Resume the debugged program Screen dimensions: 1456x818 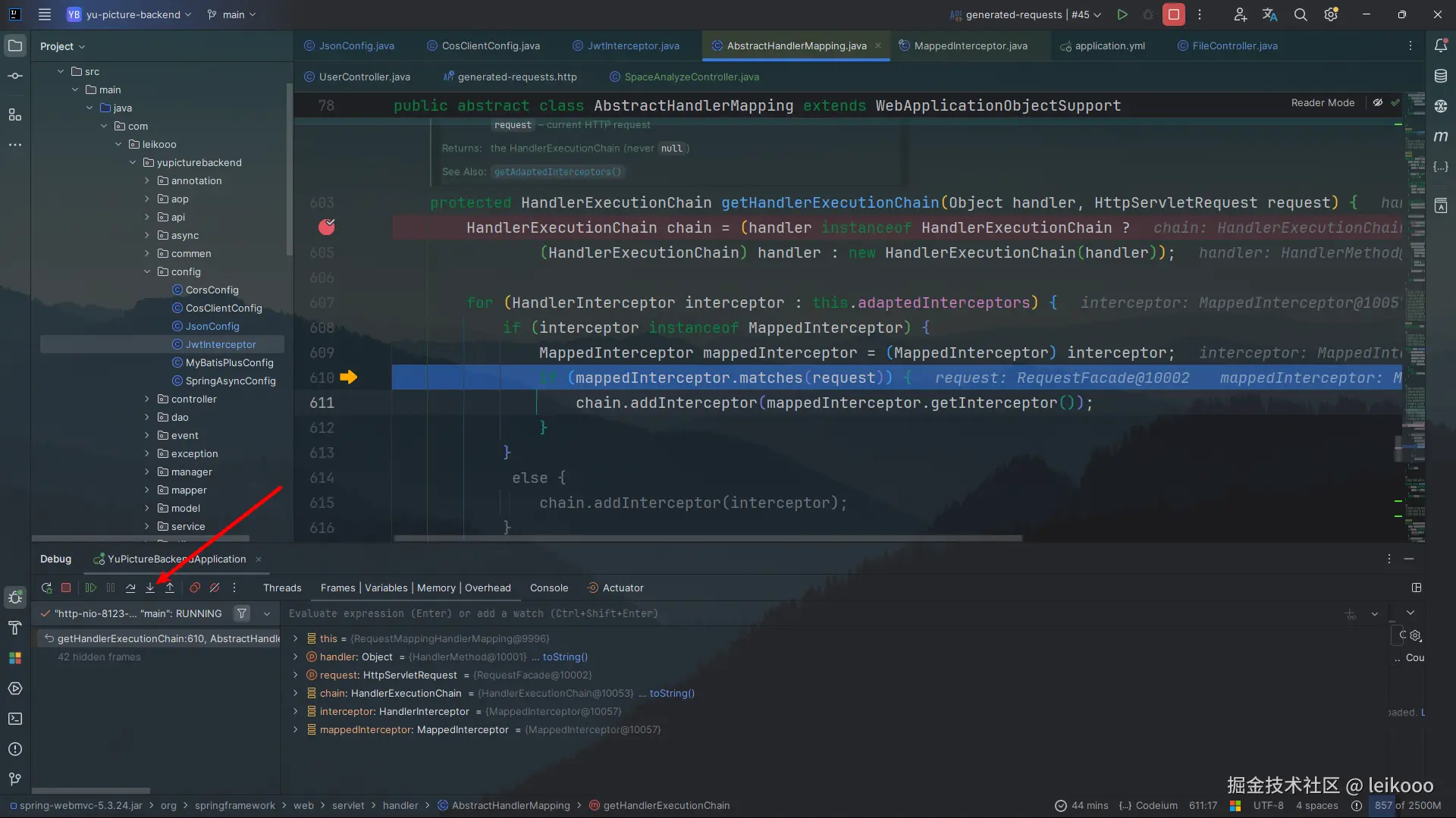point(91,588)
